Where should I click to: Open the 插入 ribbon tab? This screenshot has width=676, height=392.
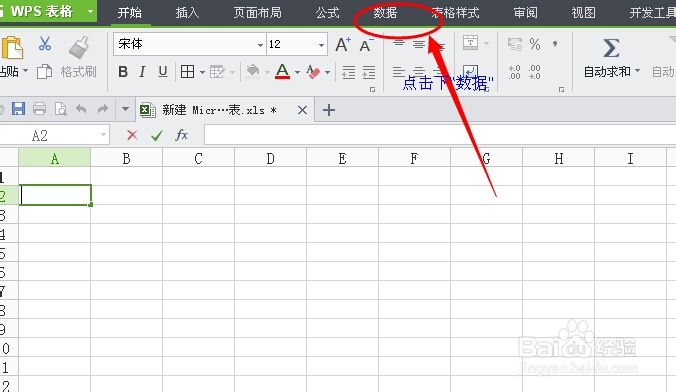click(x=188, y=13)
